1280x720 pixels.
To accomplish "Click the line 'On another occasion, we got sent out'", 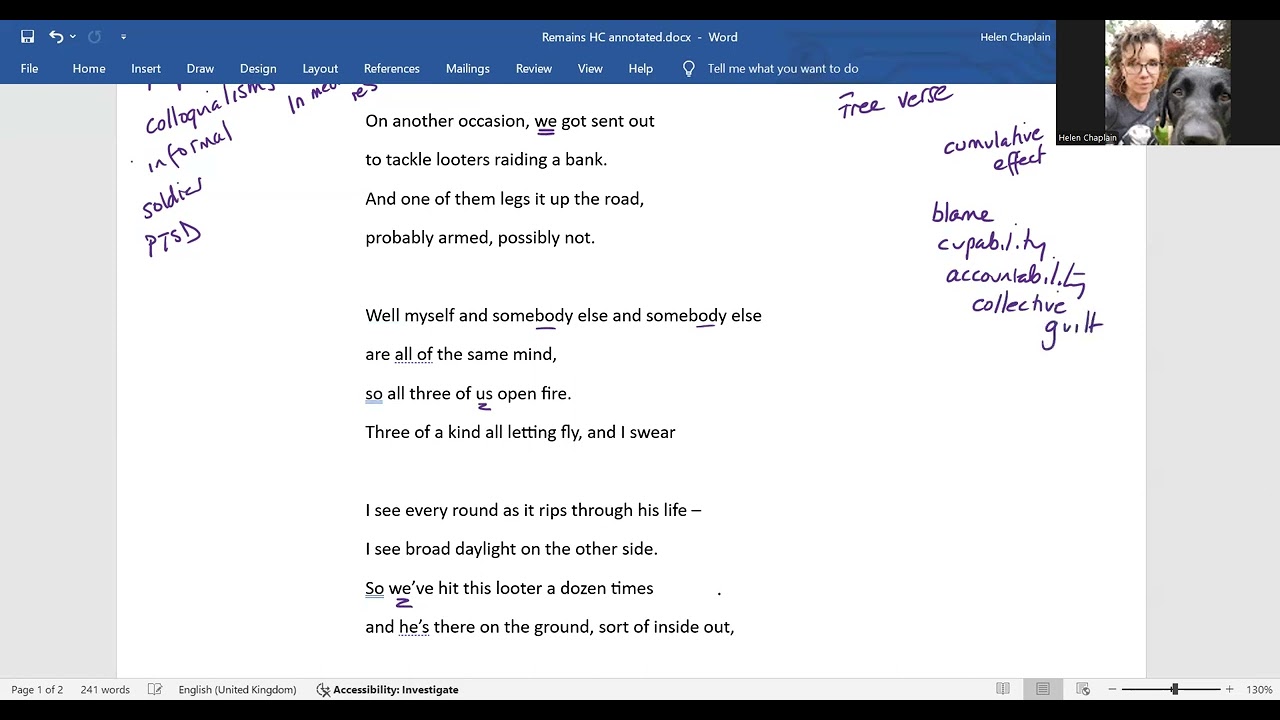I will click(510, 121).
